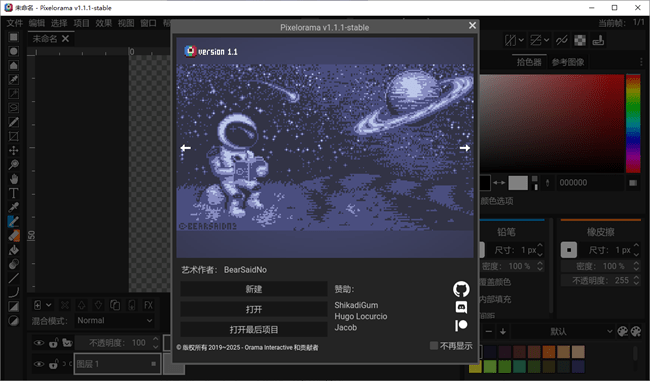The image size is (650, 381).
Task: Open GitHub link in splash dialog
Action: [461, 289]
